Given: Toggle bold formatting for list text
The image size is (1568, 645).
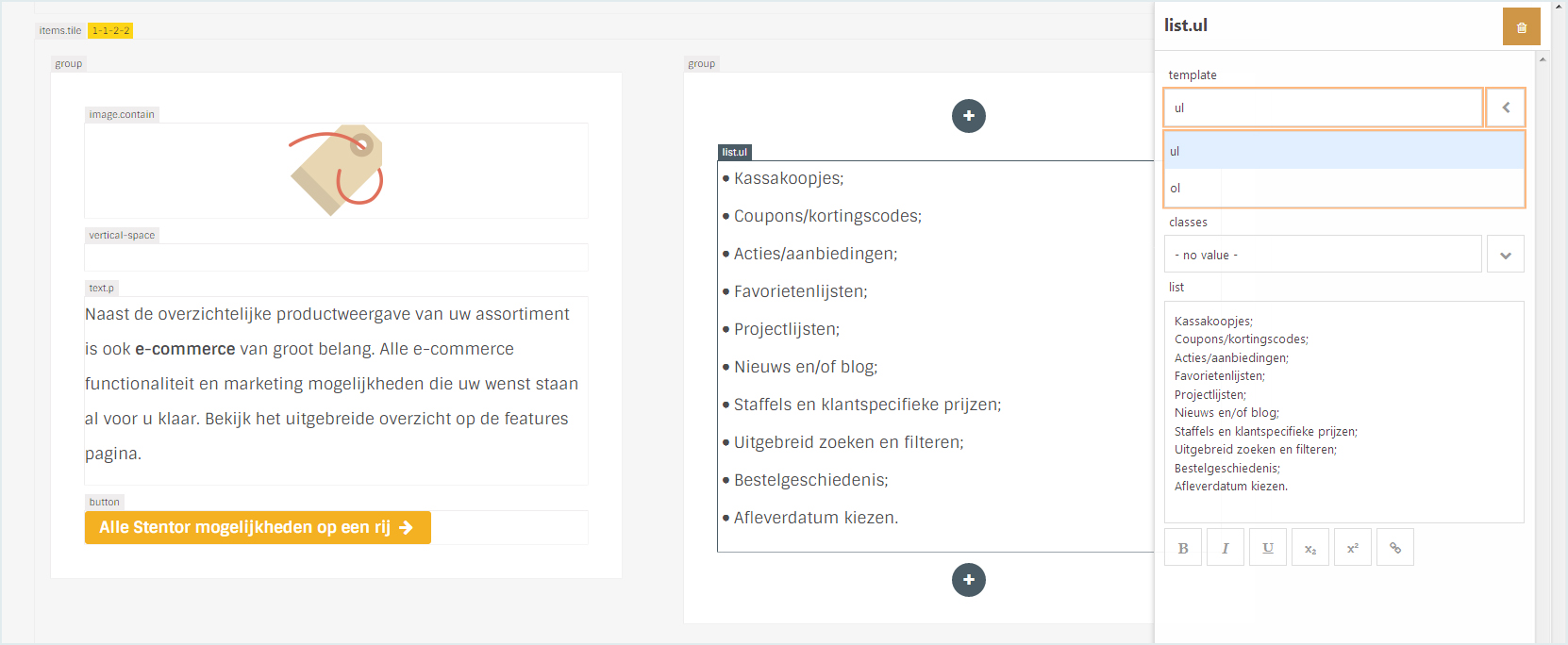Looking at the screenshot, I should click(1183, 548).
